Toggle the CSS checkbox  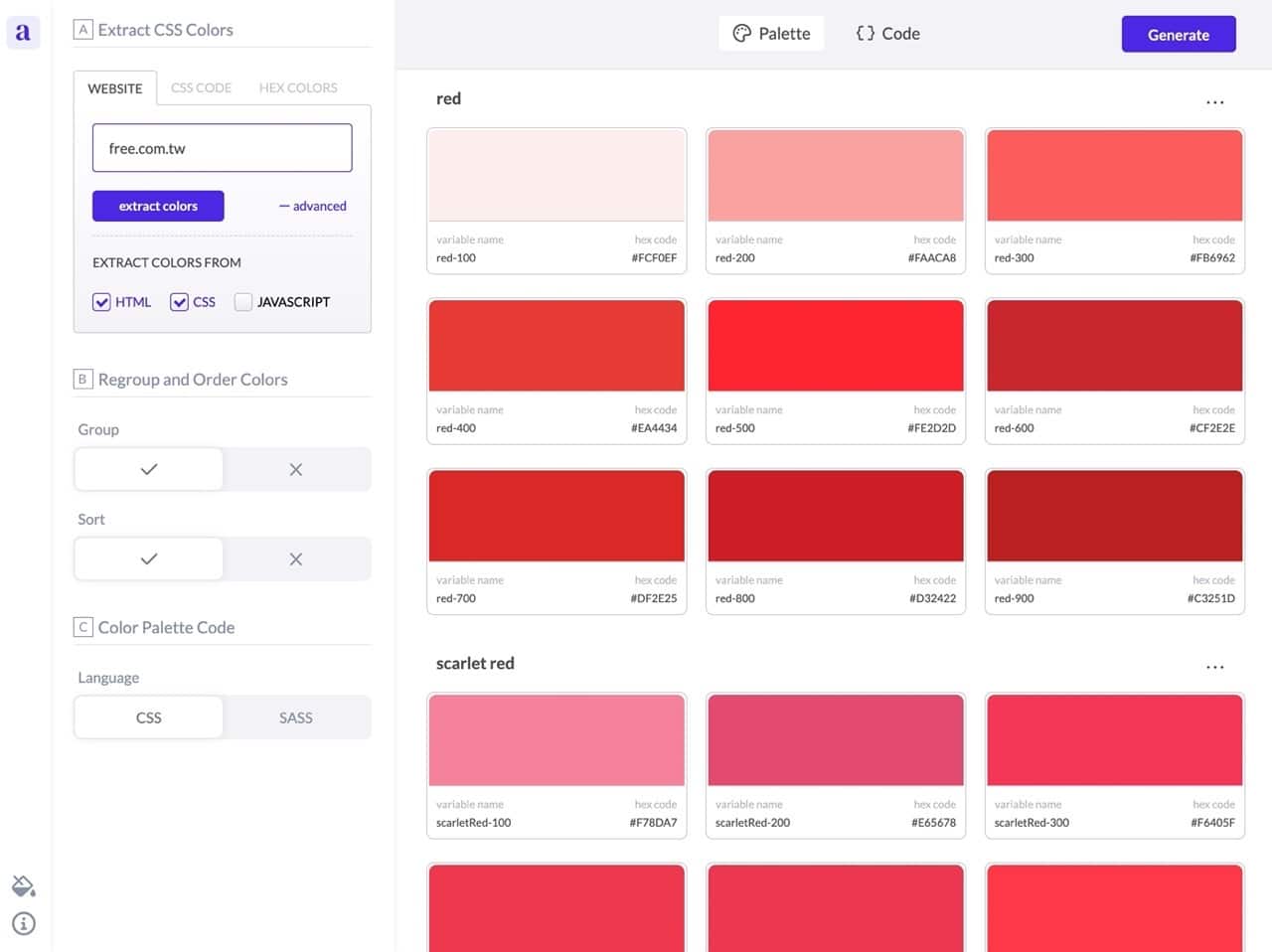point(179,302)
